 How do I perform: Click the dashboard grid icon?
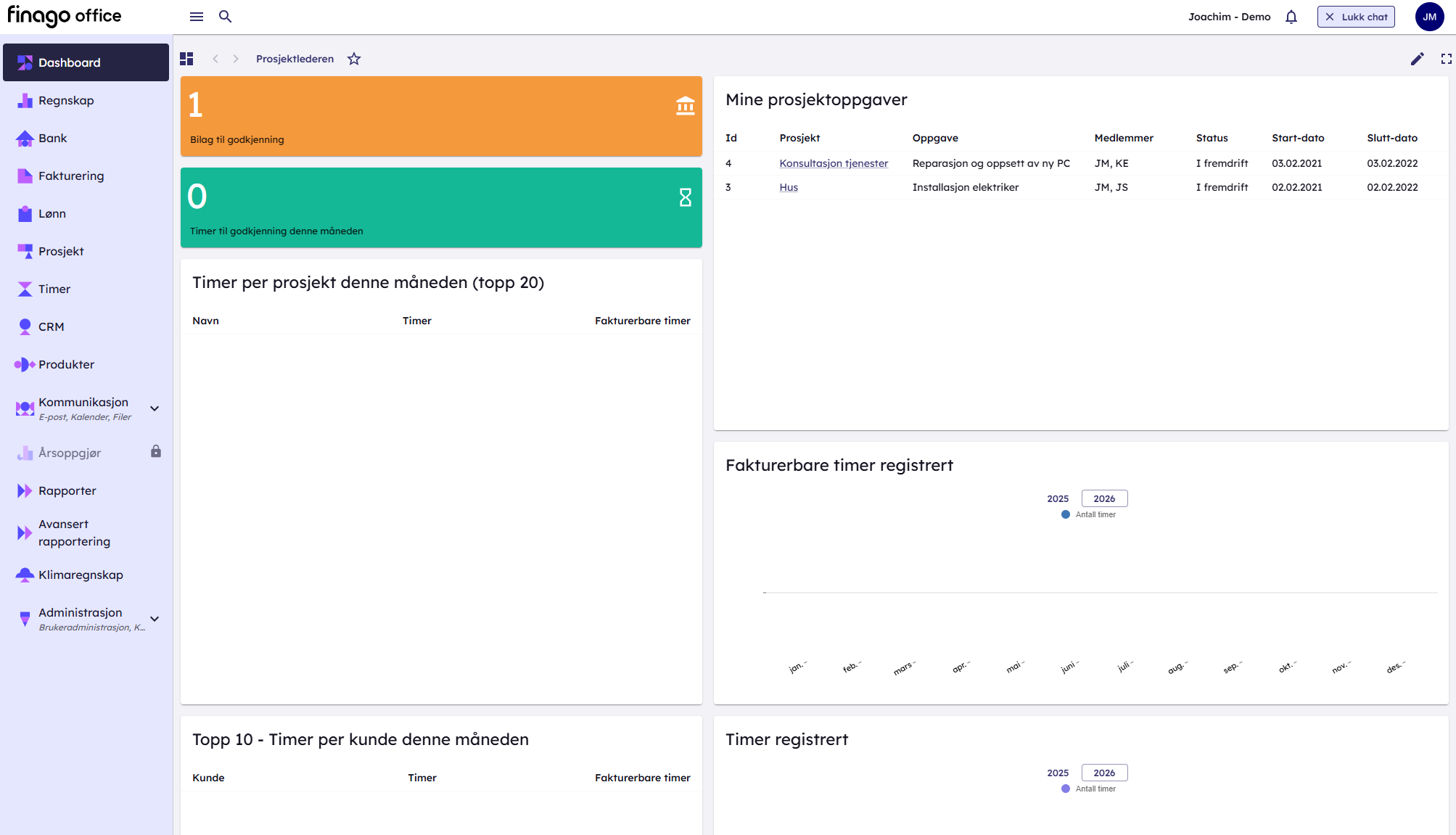[x=186, y=59]
